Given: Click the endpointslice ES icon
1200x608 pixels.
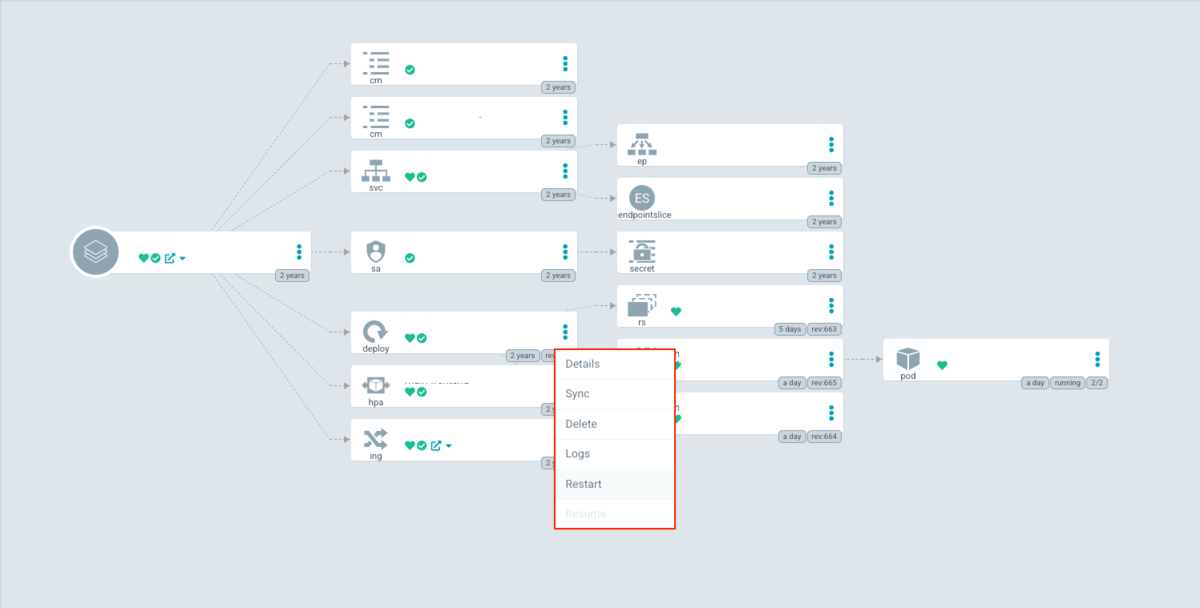Looking at the screenshot, I should [642, 197].
